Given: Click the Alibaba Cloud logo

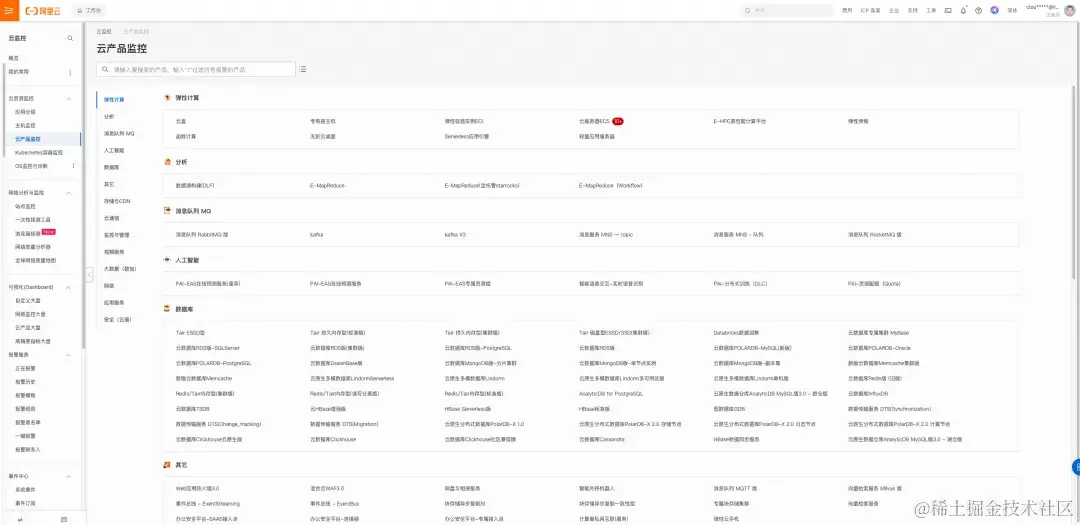Looking at the screenshot, I should tap(44, 11).
